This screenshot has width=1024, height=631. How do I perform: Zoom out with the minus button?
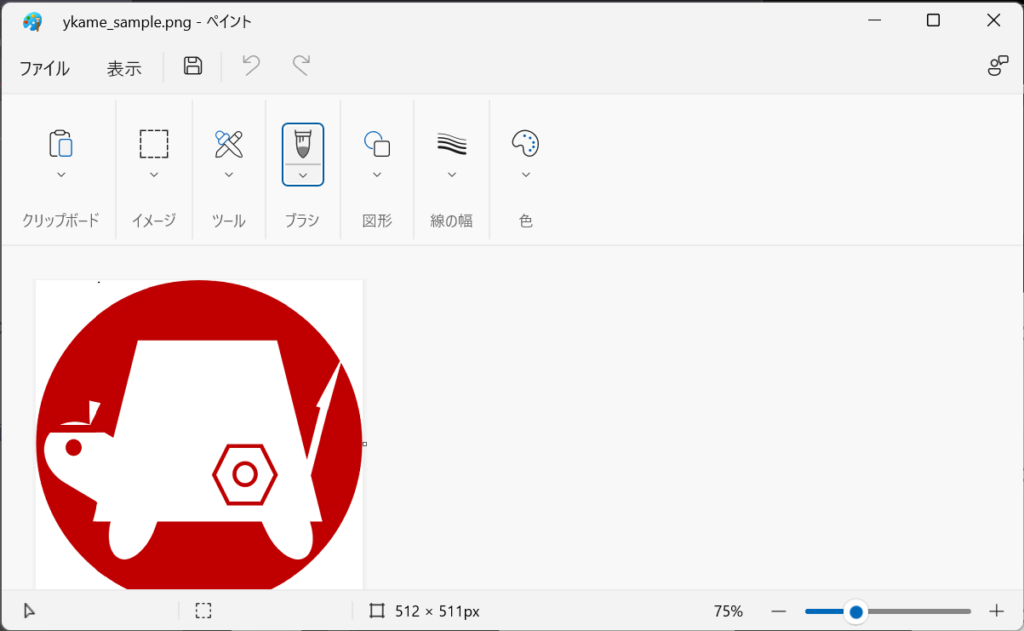pos(778,611)
